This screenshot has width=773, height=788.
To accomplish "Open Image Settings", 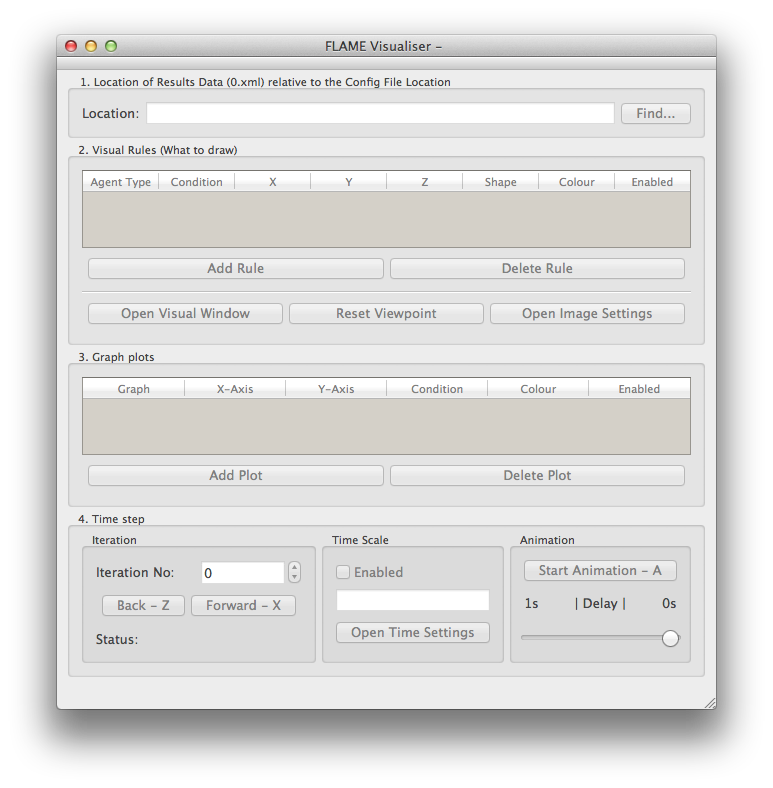I will [x=587, y=314].
